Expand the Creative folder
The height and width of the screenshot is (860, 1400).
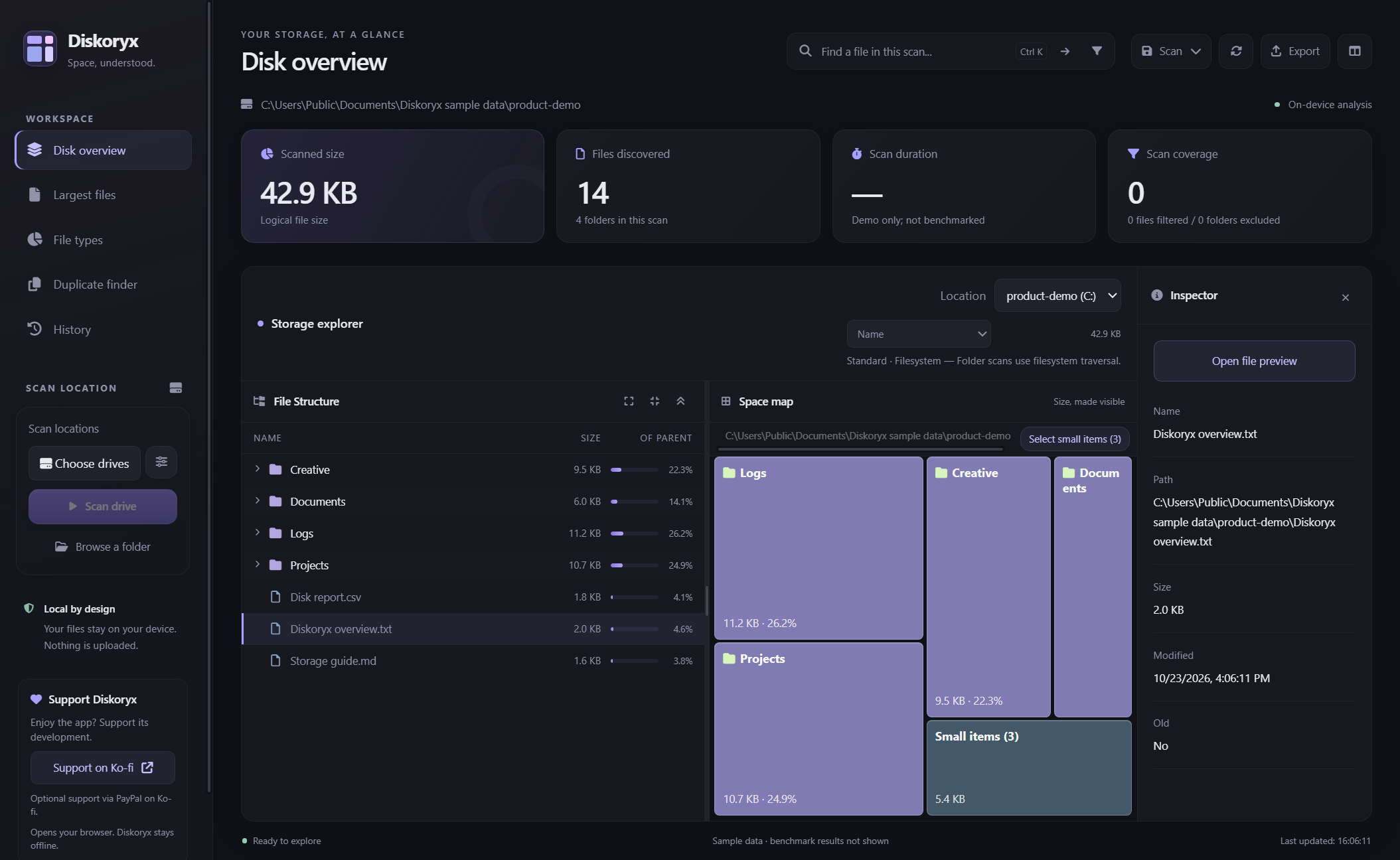click(258, 468)
